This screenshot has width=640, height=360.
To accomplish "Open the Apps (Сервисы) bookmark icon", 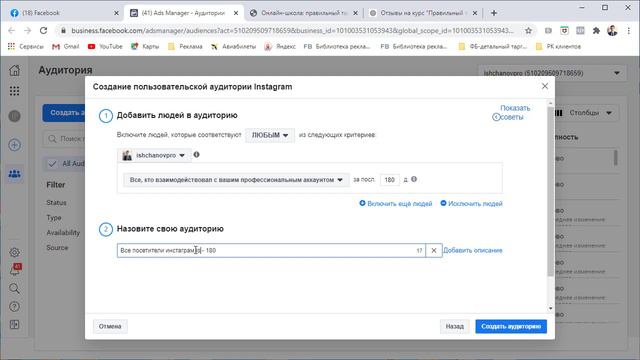I will click(26, 47).
